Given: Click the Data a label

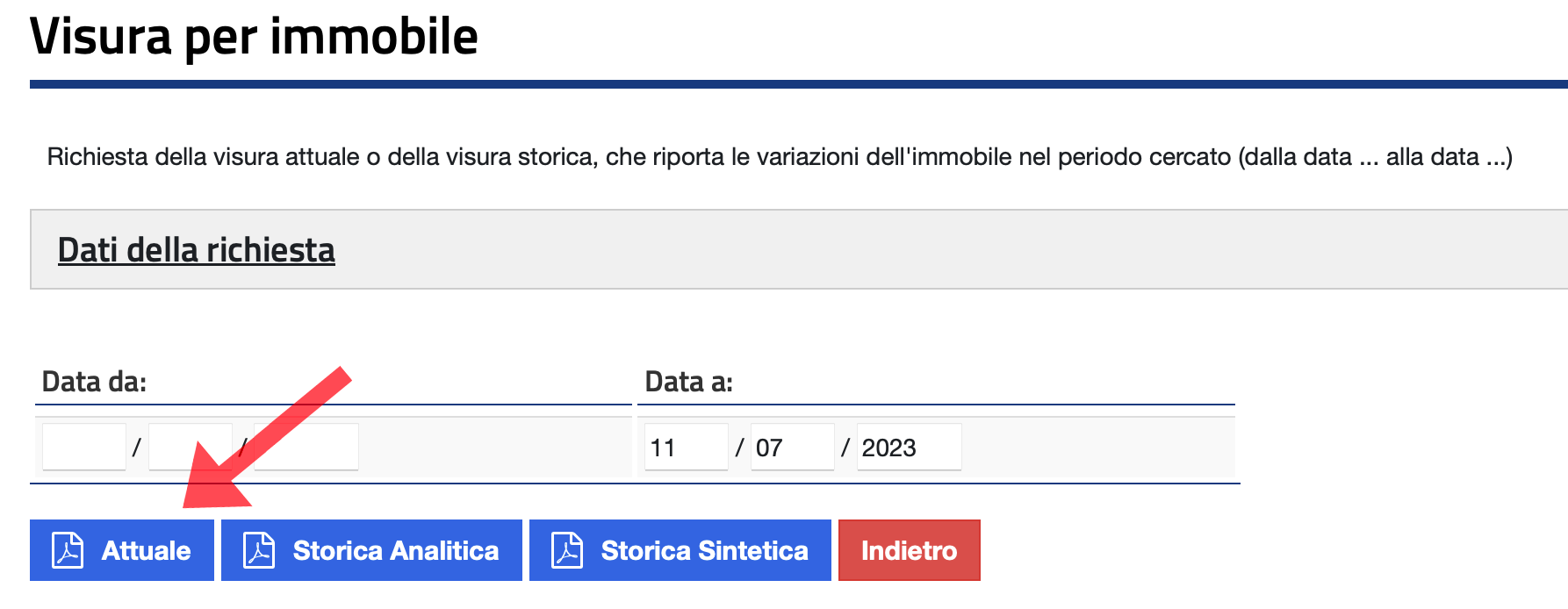Looking at the screenshot, I should click(689, 382).
